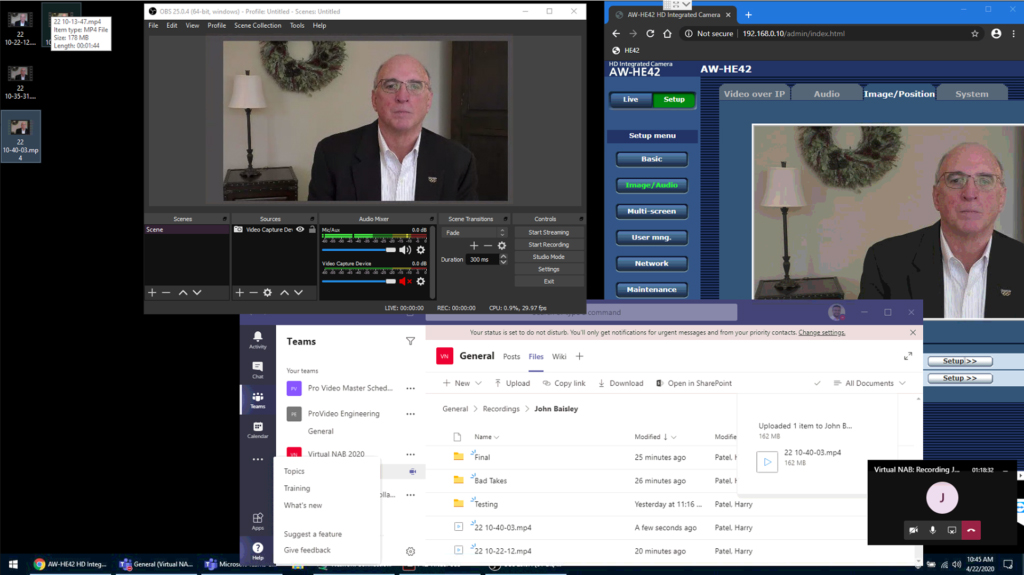This screenshot has height=575, width=1024.
Task: Open Video over IP tab in camera setup
Action: (x=754, y=94)
